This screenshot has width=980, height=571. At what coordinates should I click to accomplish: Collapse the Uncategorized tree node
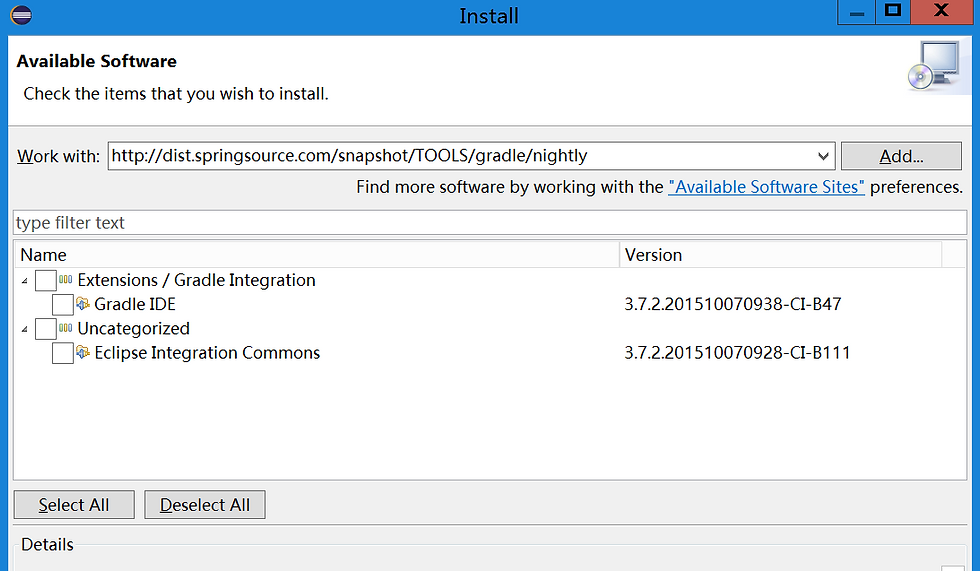(24, 329)
